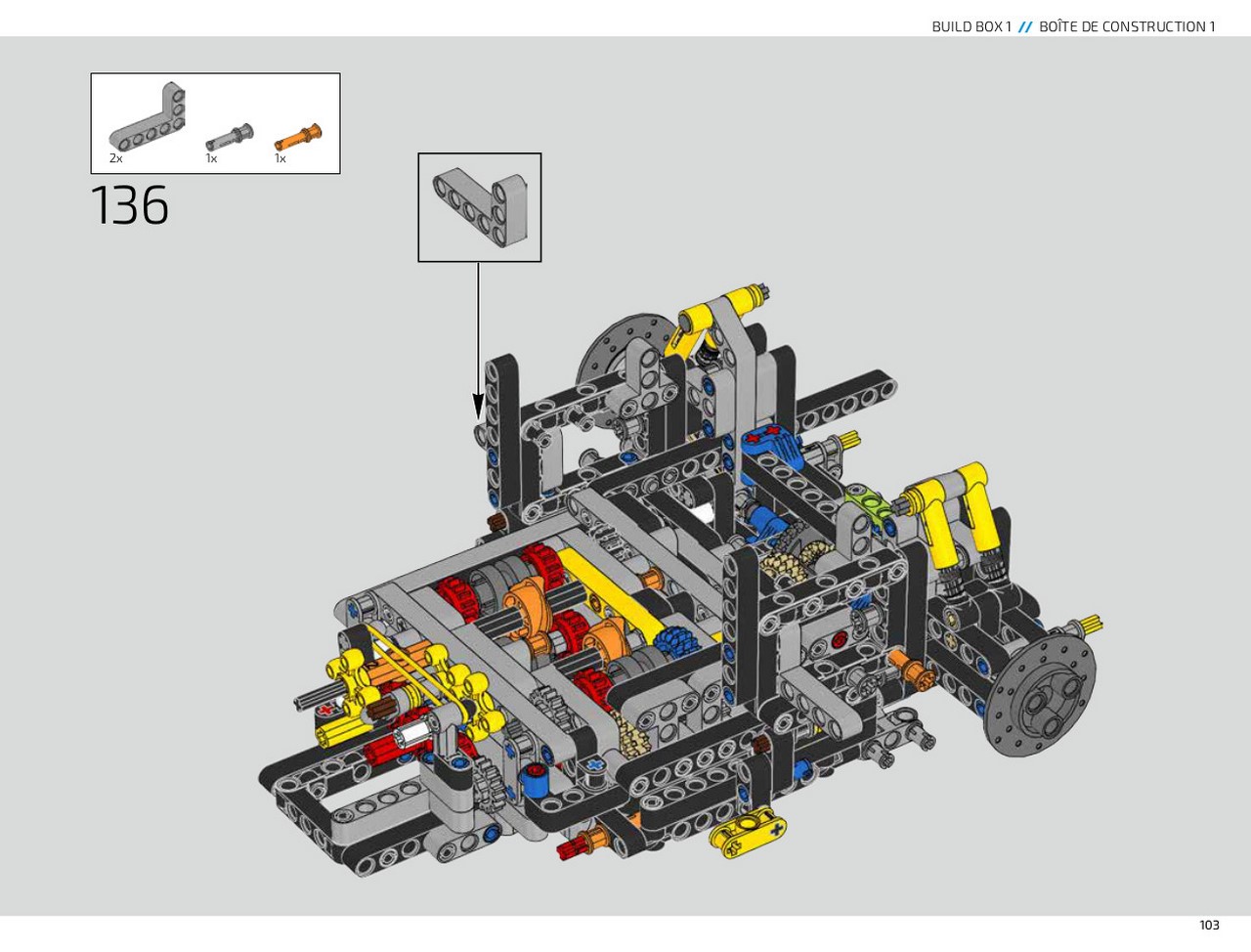Click 'BOÎTE DE CONSTRUCTION 1' header text
1251x952 pixels.
click(x=1127, y=26)
